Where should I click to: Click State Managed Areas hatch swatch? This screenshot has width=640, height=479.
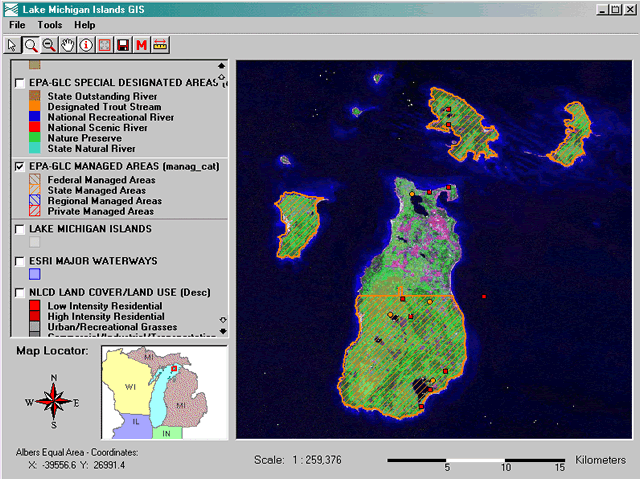click(35, 190)
